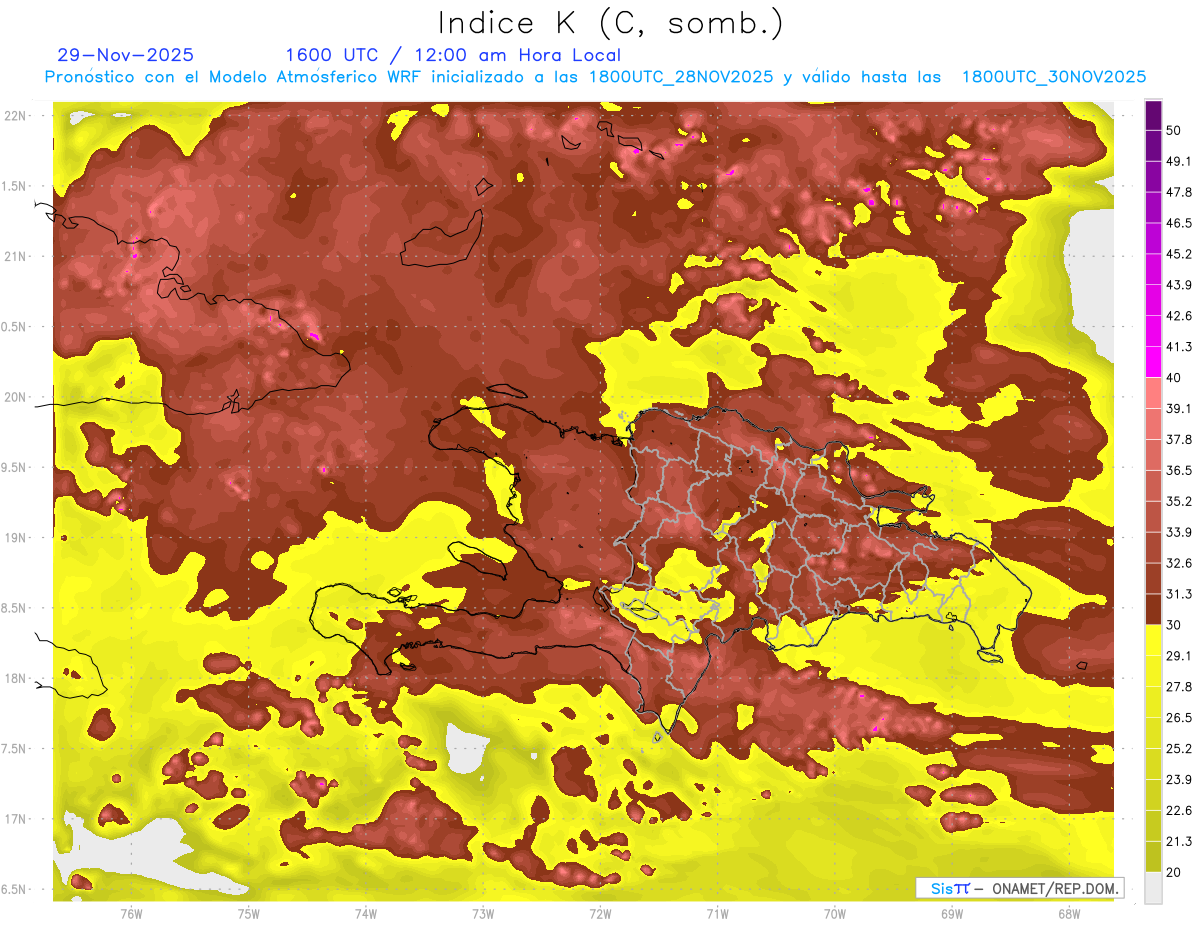
Task: Click the '46.5' colorbar label
Action: tap(1179, 223)
